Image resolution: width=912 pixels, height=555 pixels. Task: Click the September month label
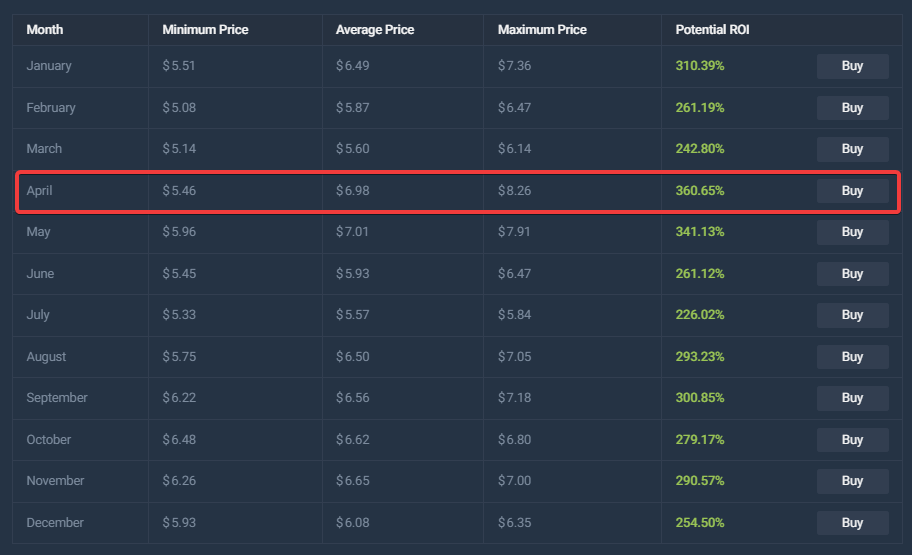coord(57,398)
